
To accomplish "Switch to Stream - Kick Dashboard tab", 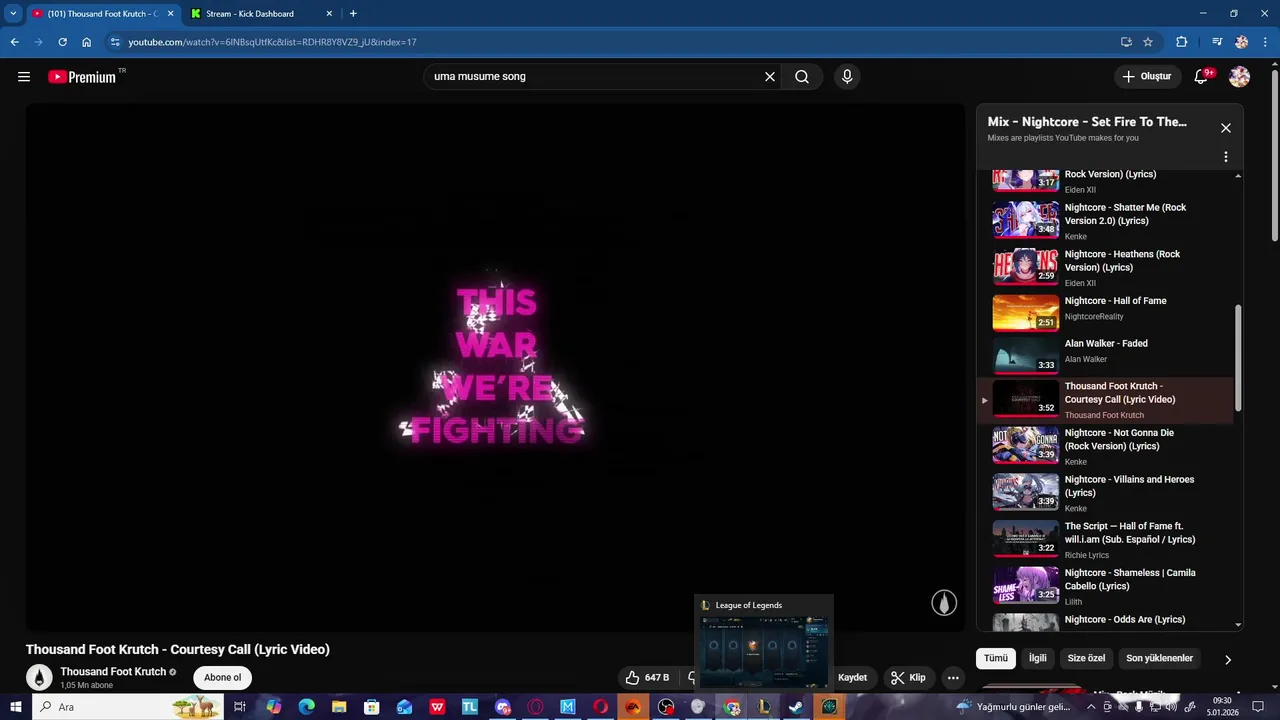I will [260, 14].
